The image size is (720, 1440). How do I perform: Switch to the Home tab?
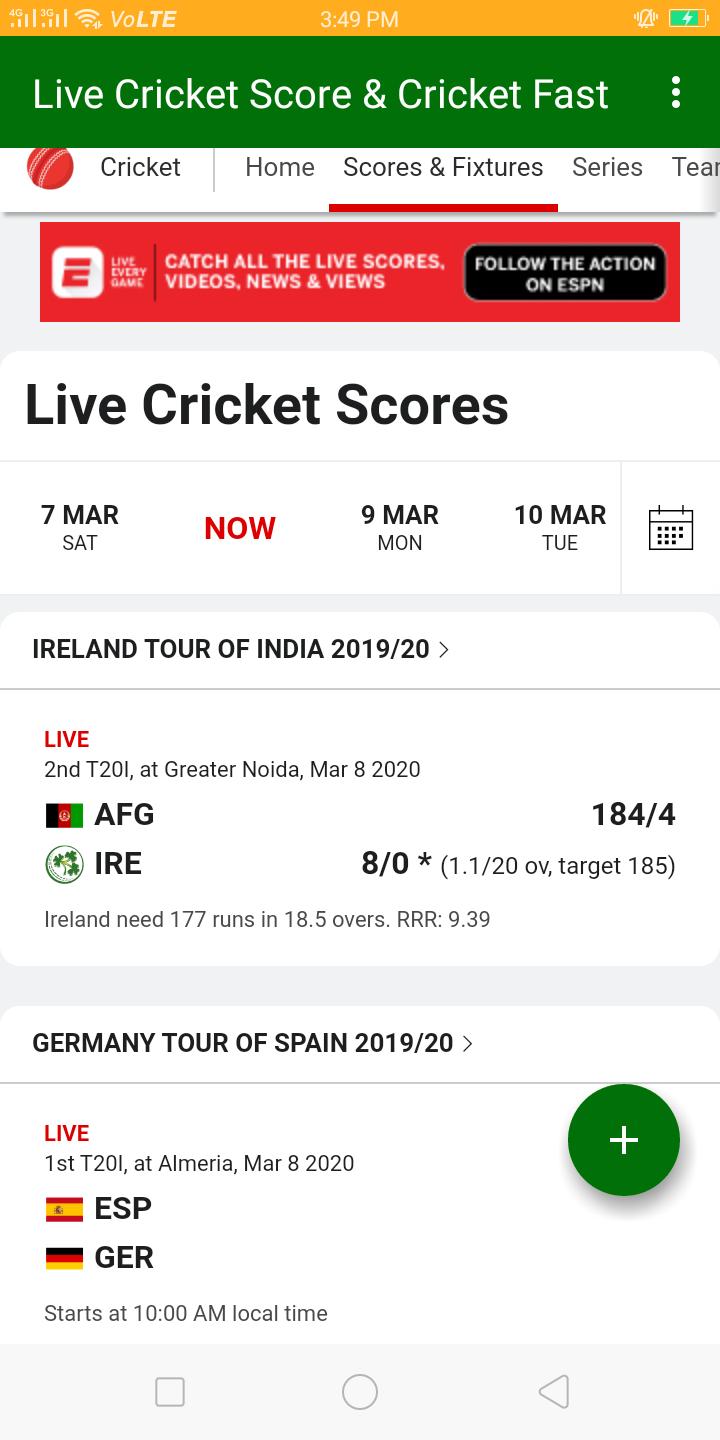point(280,167)
